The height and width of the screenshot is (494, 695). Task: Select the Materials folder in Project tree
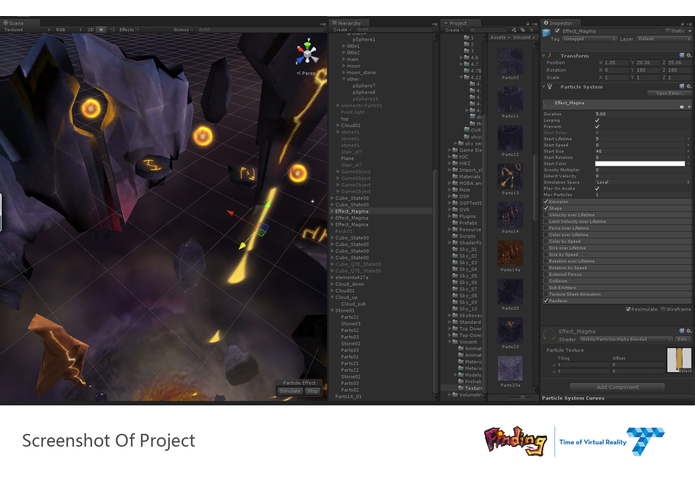[x=467, y=176]
